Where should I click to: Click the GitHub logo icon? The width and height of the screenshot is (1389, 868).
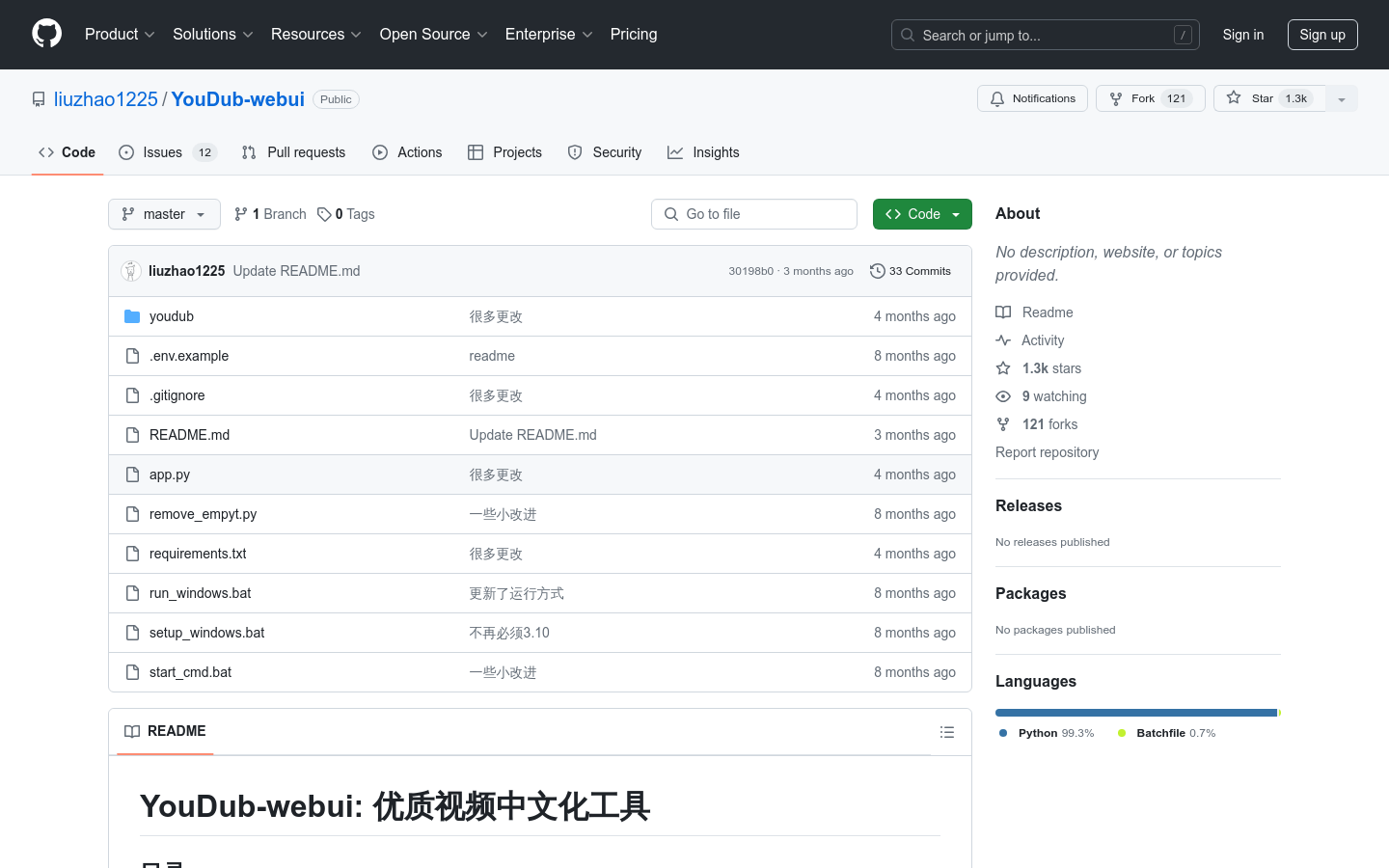click(46, 34)
